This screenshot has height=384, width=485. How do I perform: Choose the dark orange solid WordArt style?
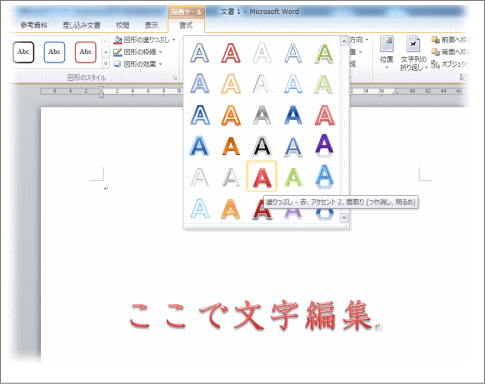point(231,146)
